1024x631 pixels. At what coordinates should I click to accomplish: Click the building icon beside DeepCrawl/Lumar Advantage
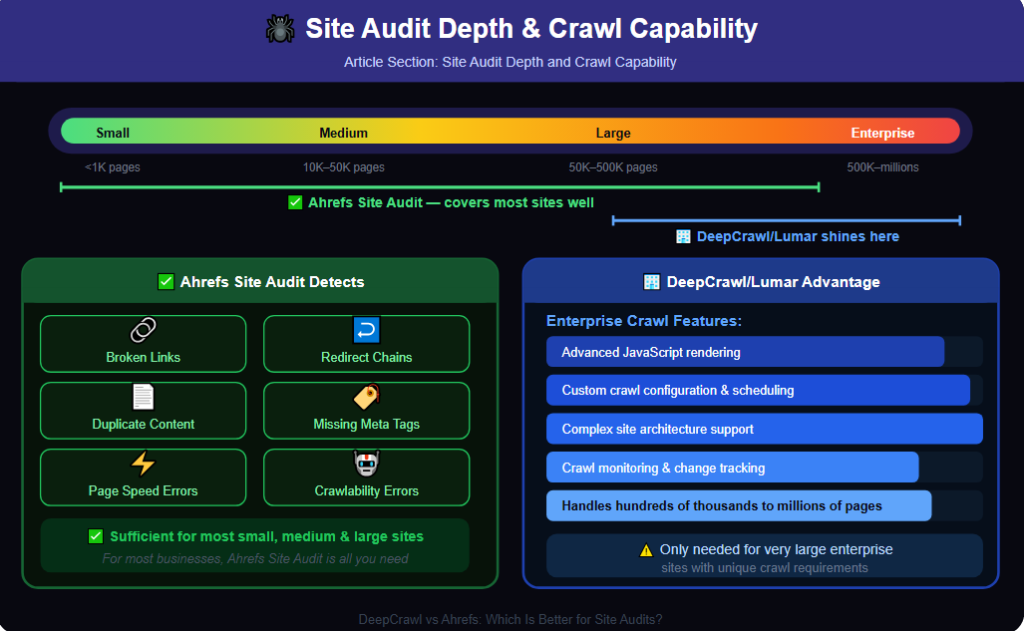(652, 282)
